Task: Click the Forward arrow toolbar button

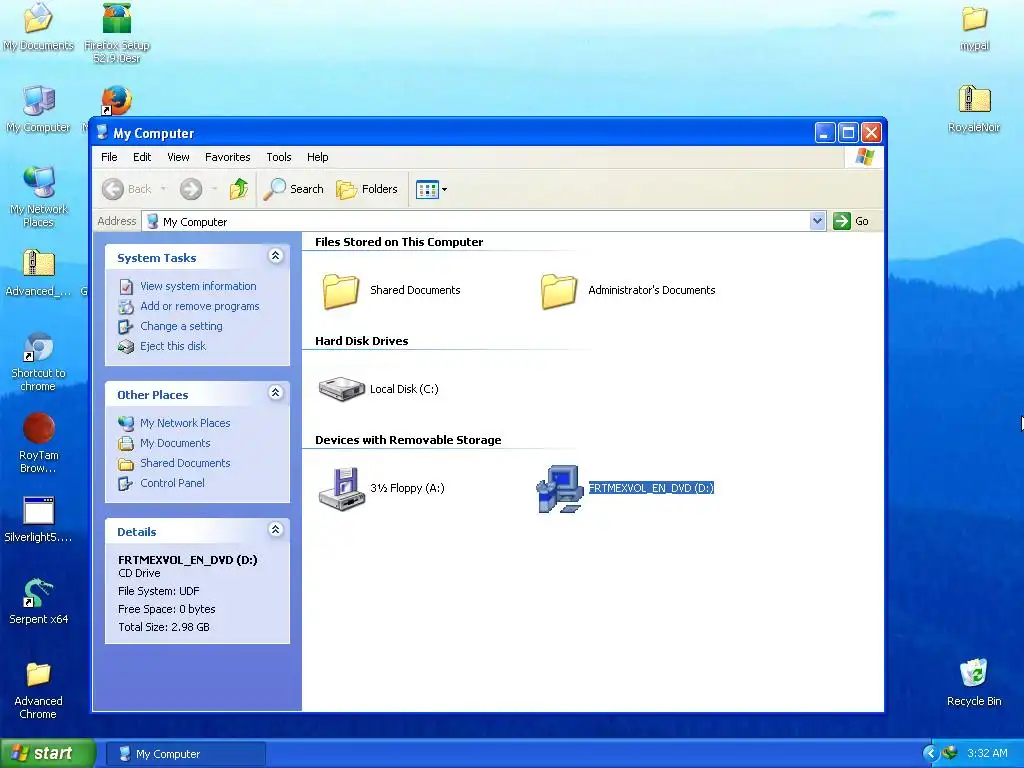Action: coord(191,189)
